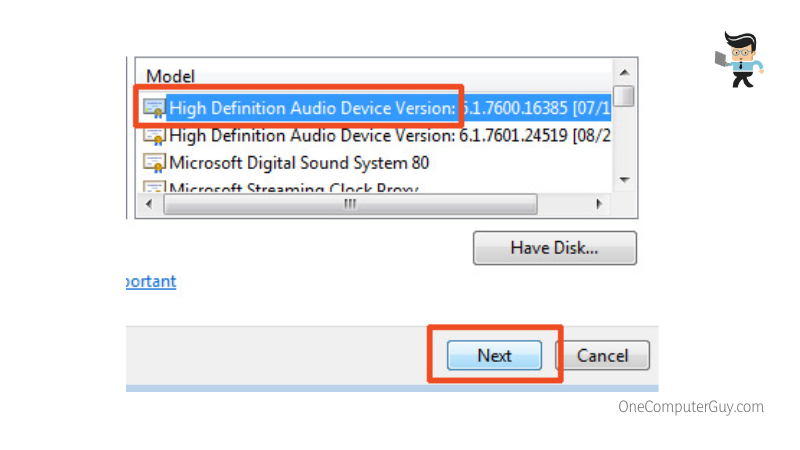This screenshot has height=450, width=800.
Task: Cancel the driver installation wizard
Action: (603, 356)
